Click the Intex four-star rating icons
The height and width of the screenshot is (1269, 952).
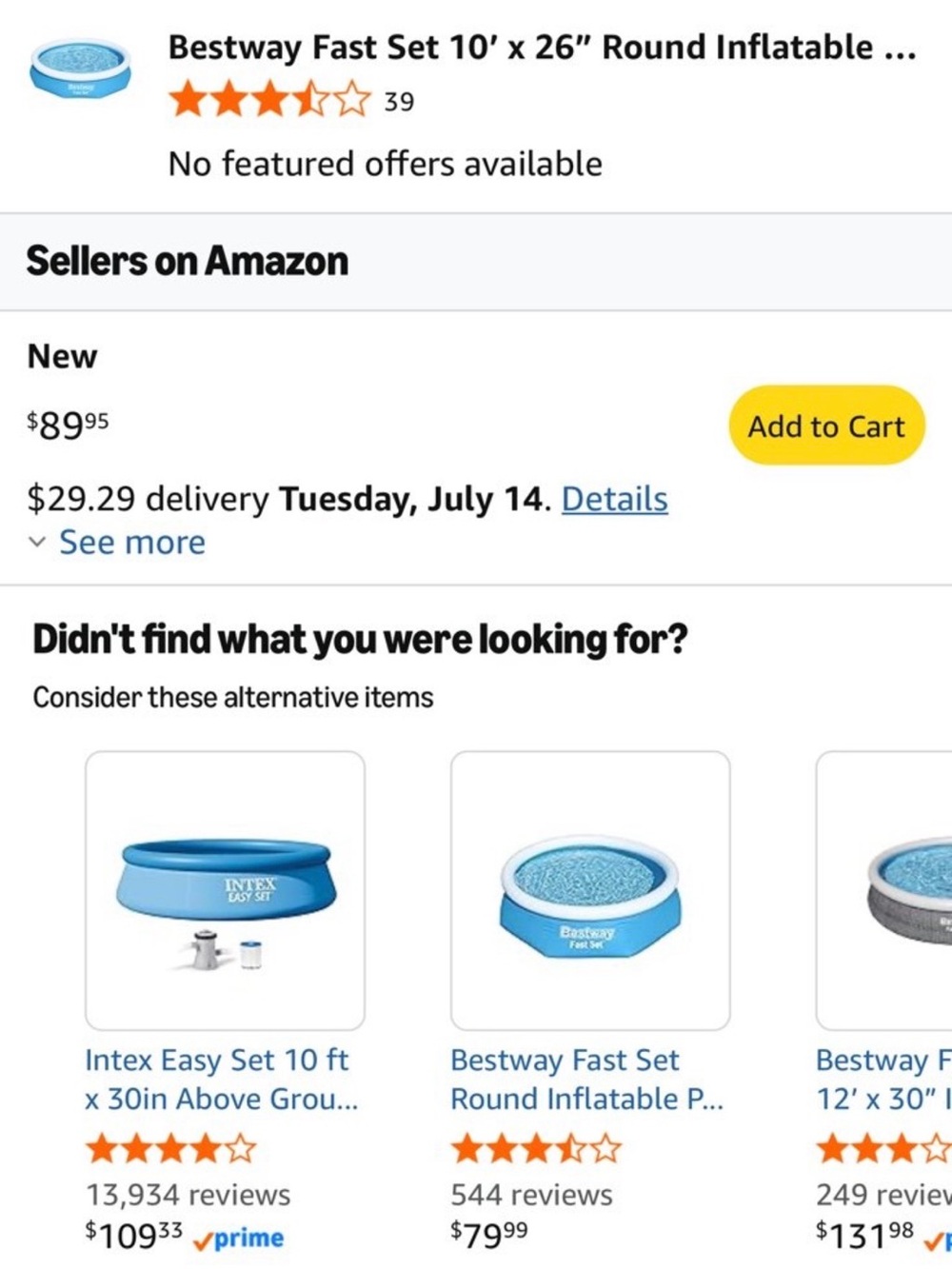(x=171, y=1149)
